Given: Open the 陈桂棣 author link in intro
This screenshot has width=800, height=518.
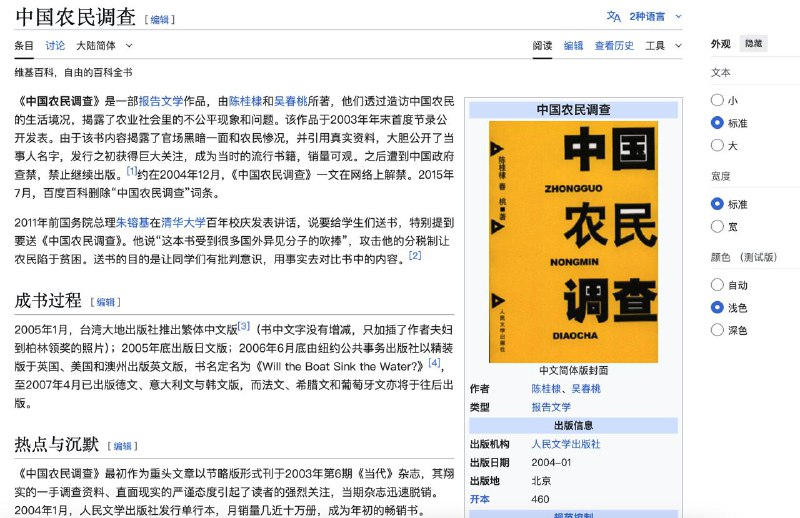Looking at the screenshot, I should click(245, 101).
